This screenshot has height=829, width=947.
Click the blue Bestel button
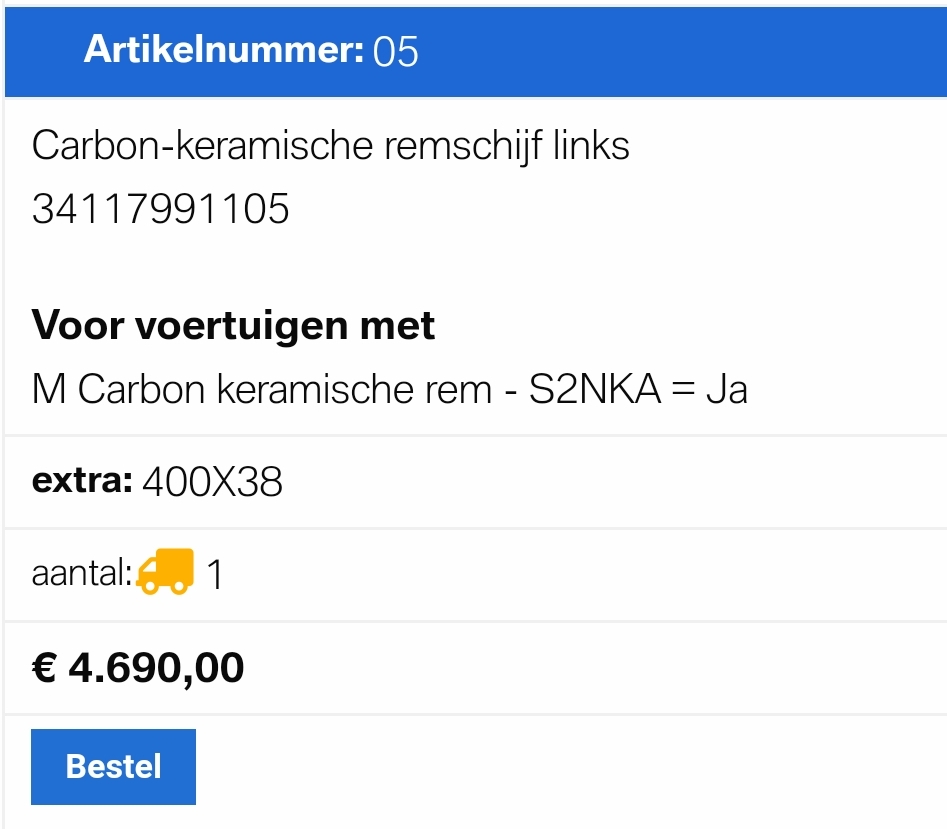pyautogui.click(x=114, y=767)
